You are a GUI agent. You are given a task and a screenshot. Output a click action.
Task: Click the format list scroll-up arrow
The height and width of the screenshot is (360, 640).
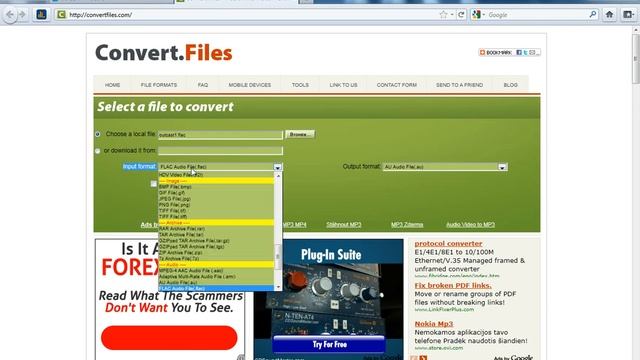pos(278,176)
